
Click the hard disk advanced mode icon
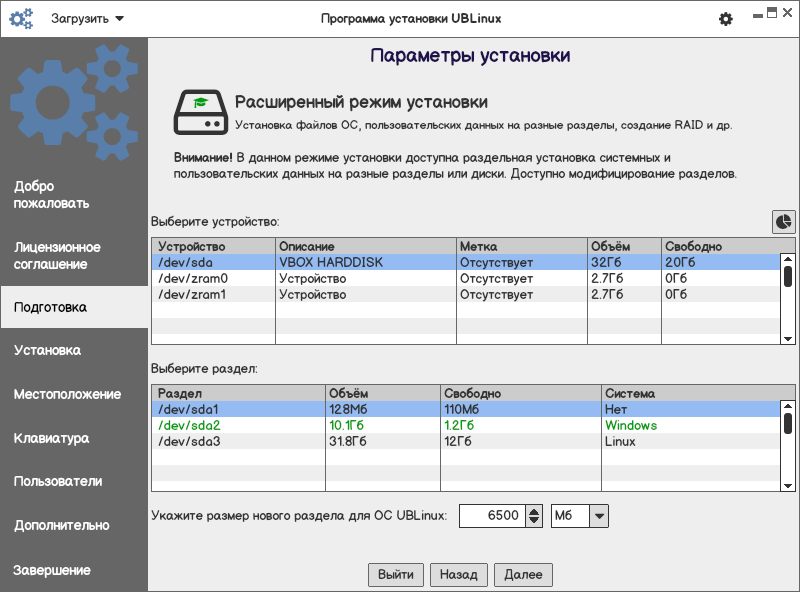pyautogui.click(x=199, y=111)
